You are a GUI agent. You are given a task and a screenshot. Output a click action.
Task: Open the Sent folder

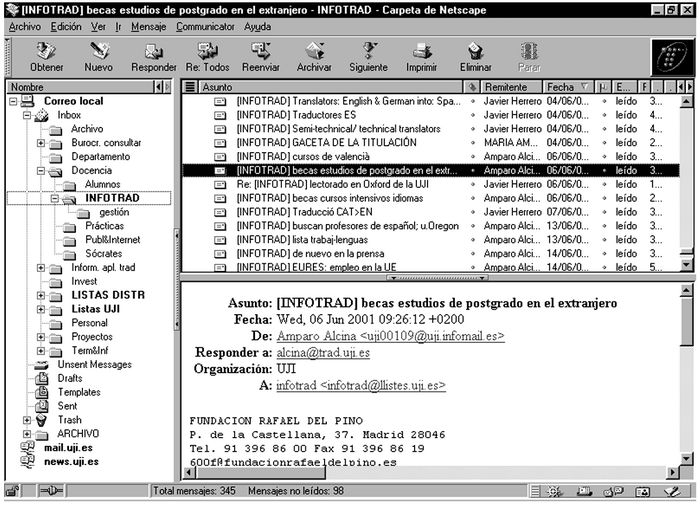pyautogui.click(x=67, y=406)
